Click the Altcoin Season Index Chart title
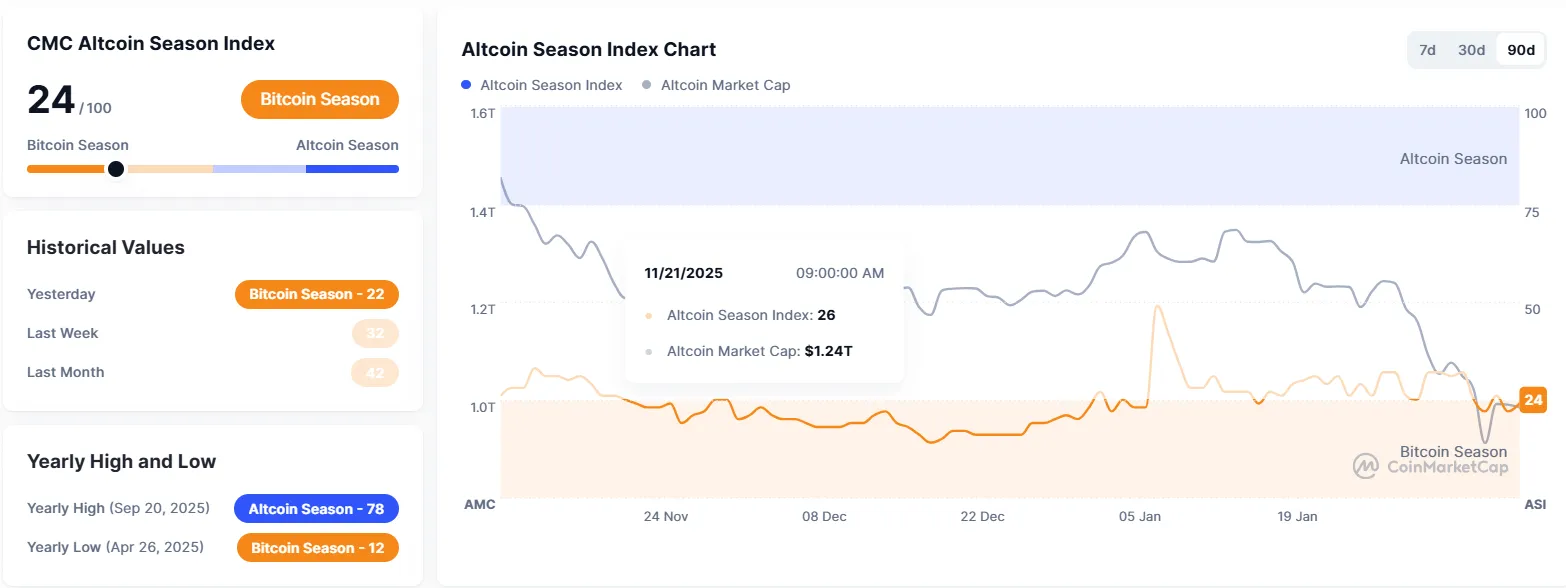The image size is (1566, 588). pyautogui.click(x=589, y=49)
